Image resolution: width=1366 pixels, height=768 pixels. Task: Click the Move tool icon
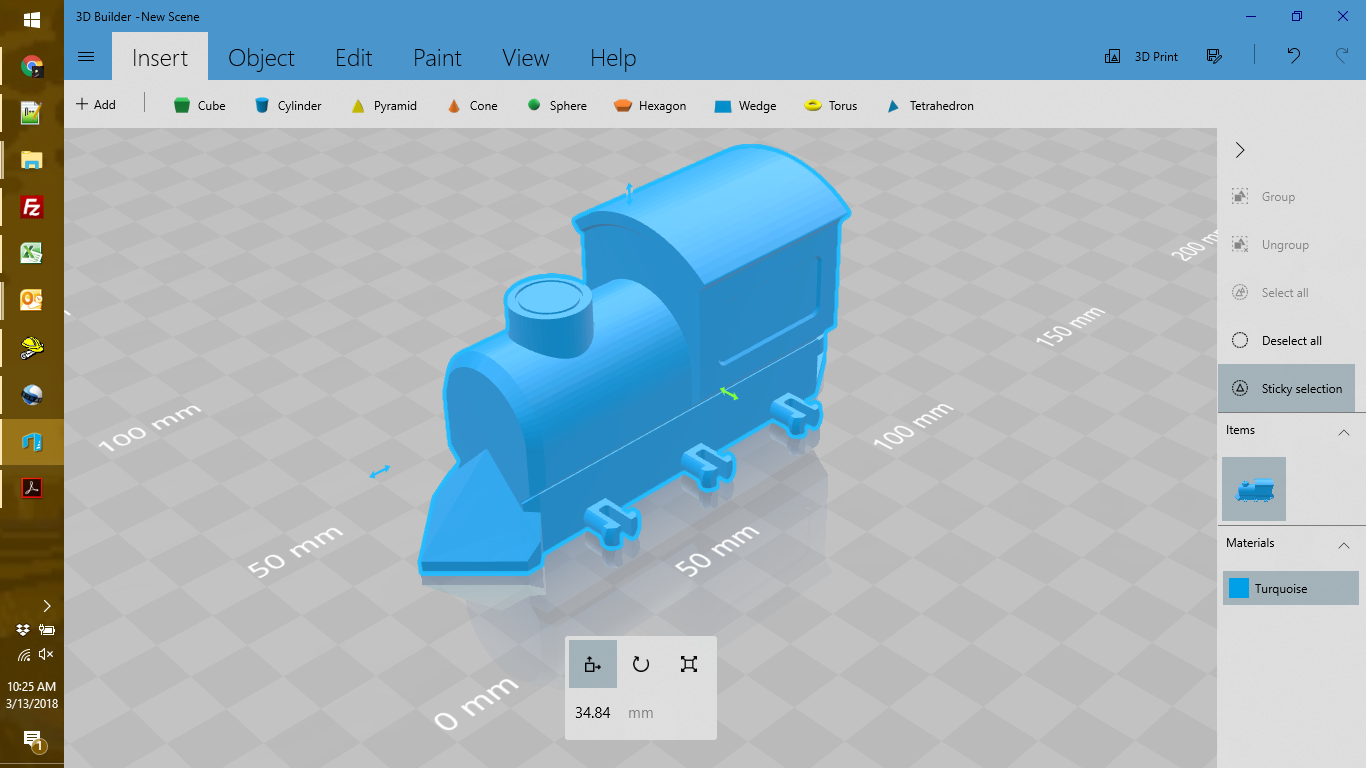593,664
